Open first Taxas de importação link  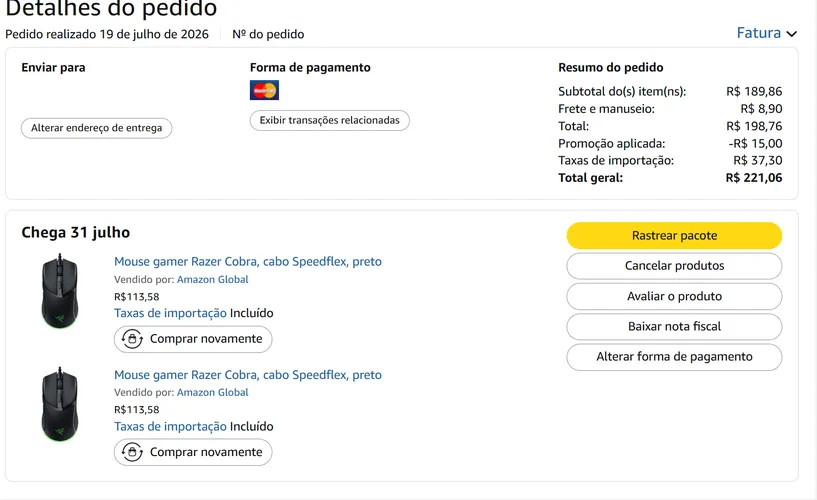point(170,313)
